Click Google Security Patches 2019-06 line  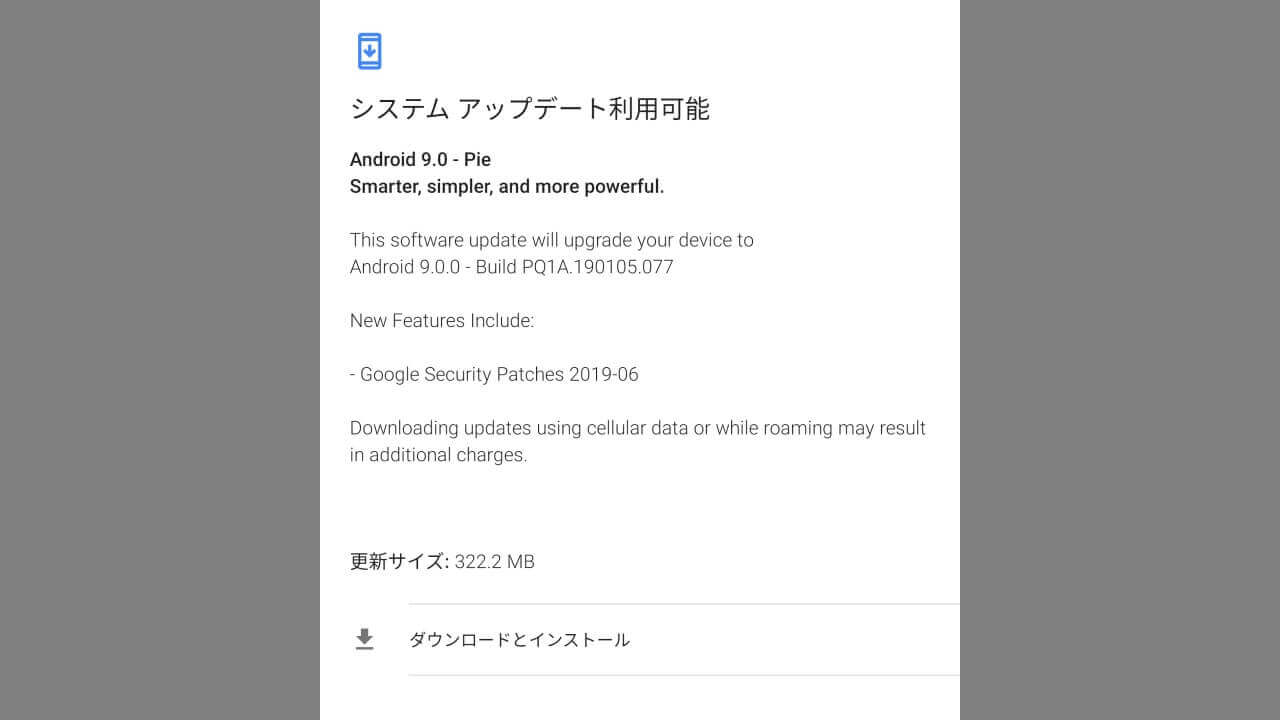point(494,374)
